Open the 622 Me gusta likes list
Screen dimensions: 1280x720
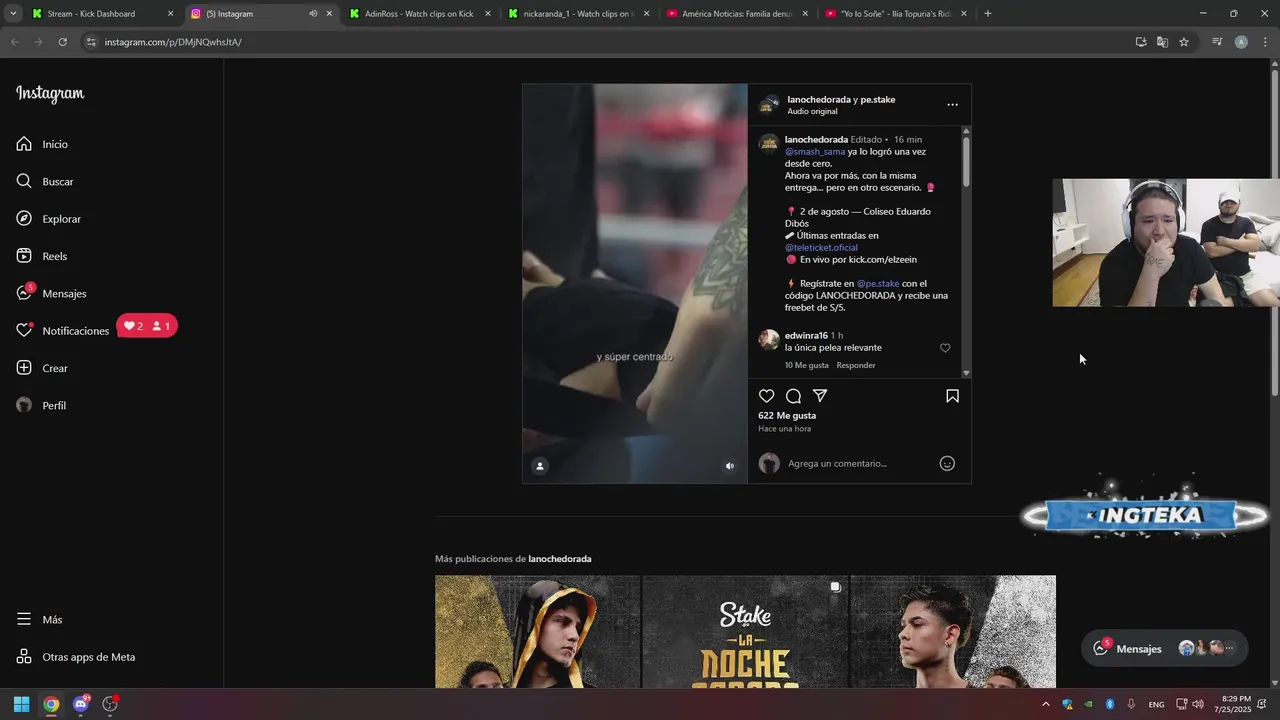(x=787, y=415)
